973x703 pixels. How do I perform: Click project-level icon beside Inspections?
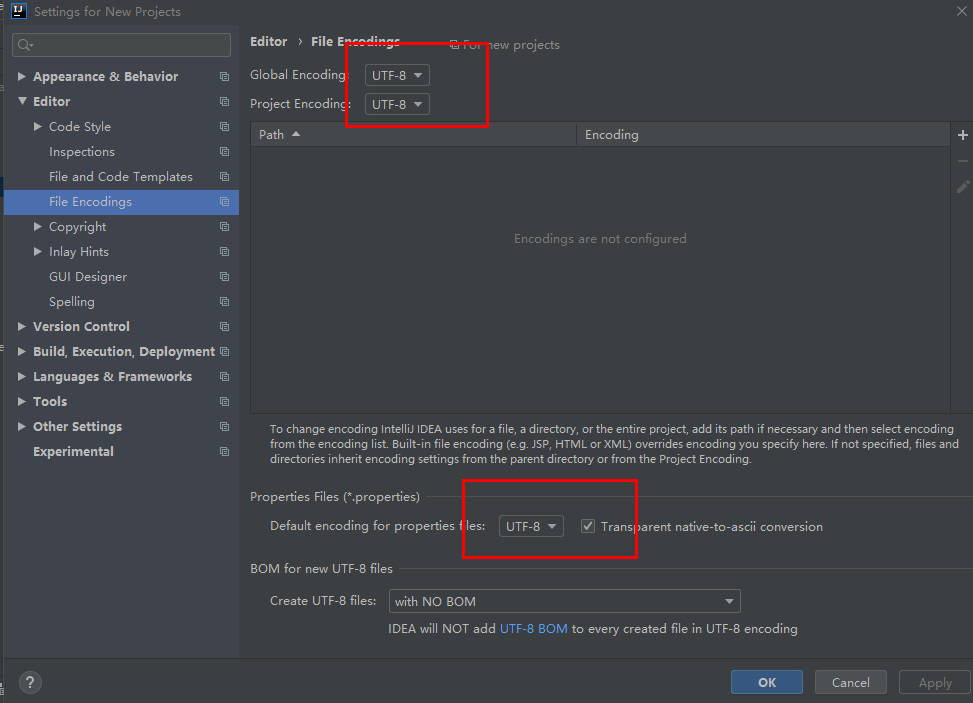pos(224,151)
